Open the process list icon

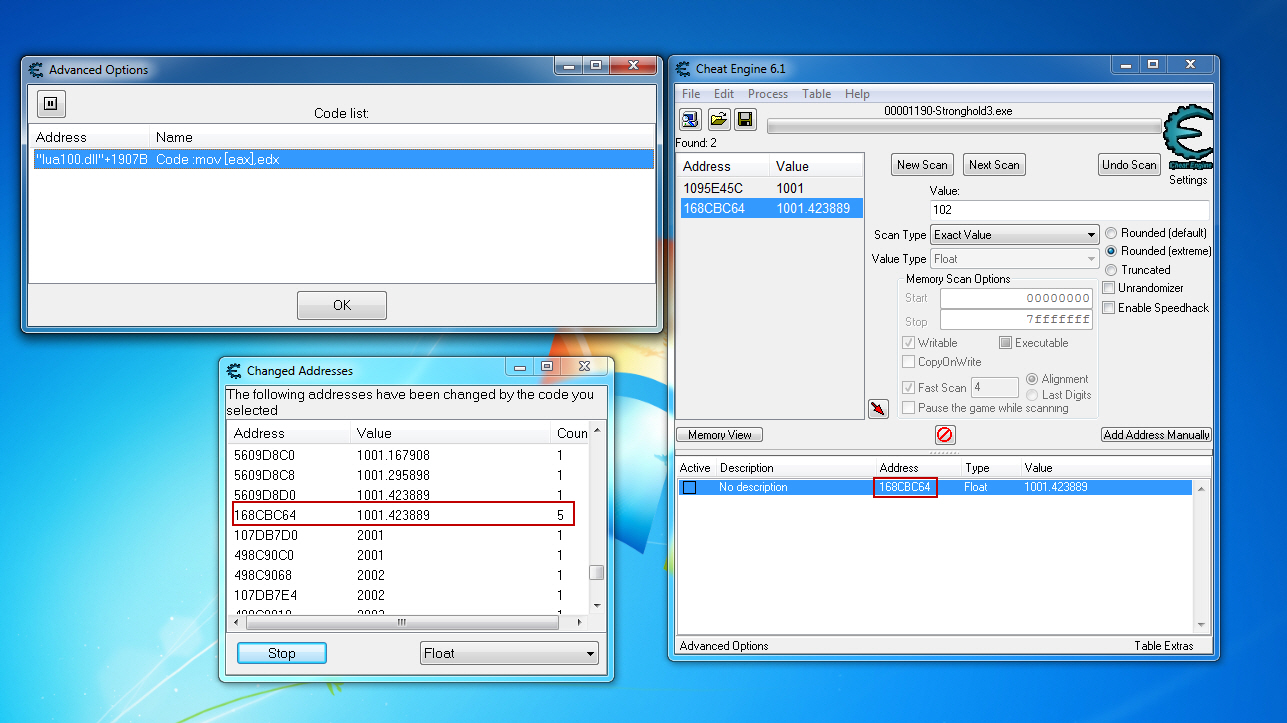click(690, 120)
